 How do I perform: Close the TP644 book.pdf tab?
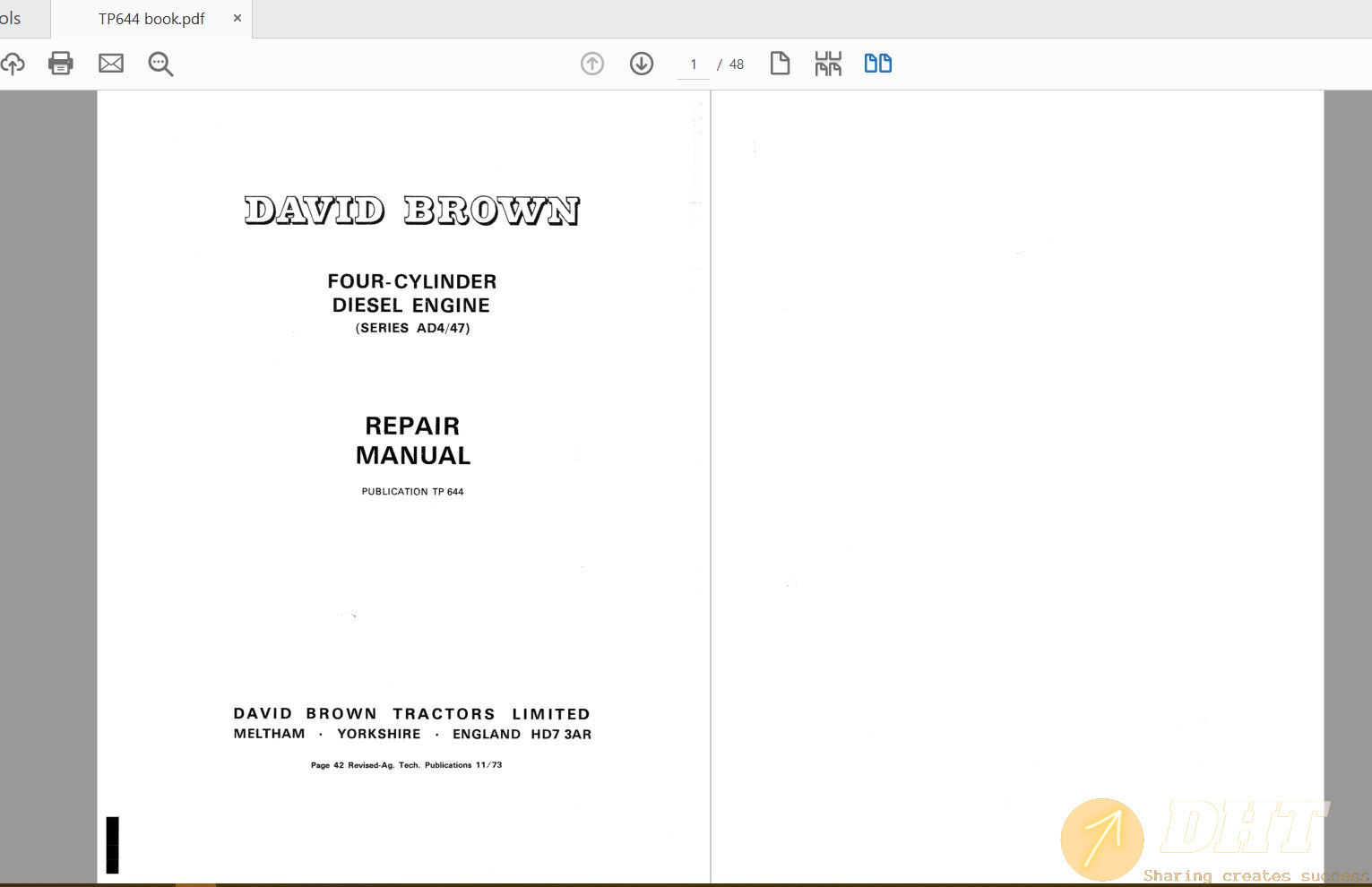237,18
